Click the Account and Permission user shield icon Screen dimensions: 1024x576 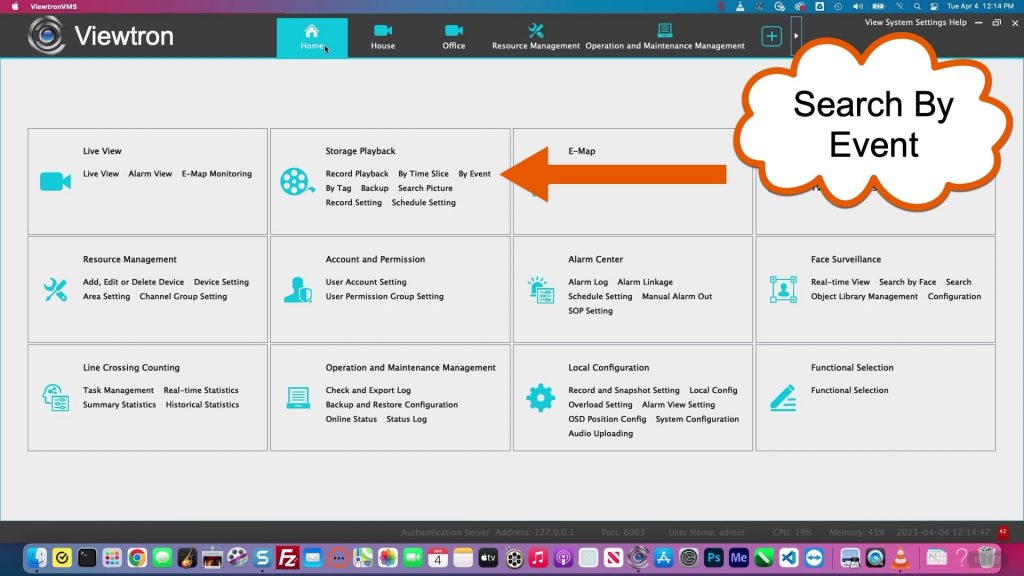pyautogui.click(x=298, y=289)
